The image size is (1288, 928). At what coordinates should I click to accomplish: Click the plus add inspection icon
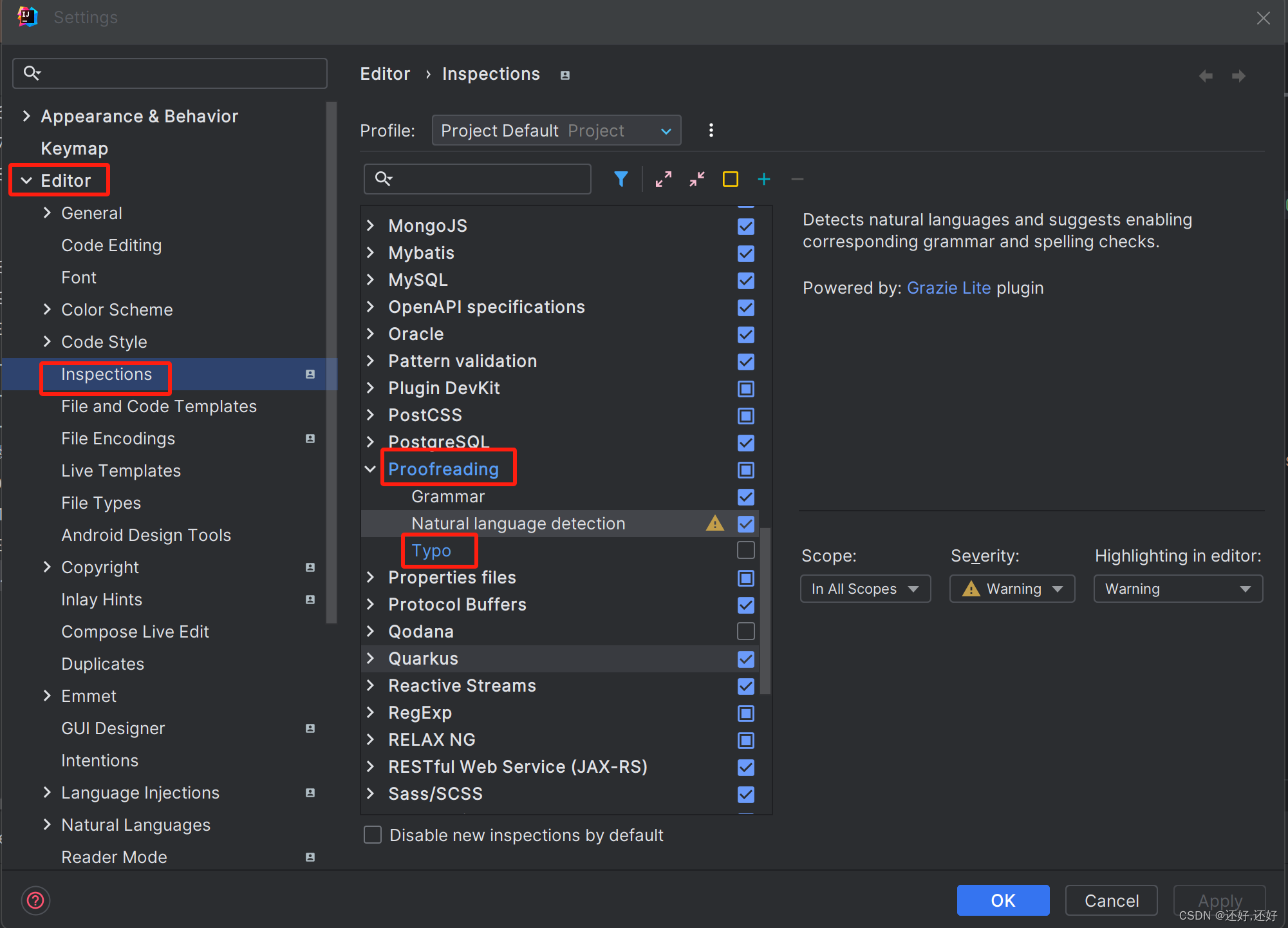coord(764,179)
